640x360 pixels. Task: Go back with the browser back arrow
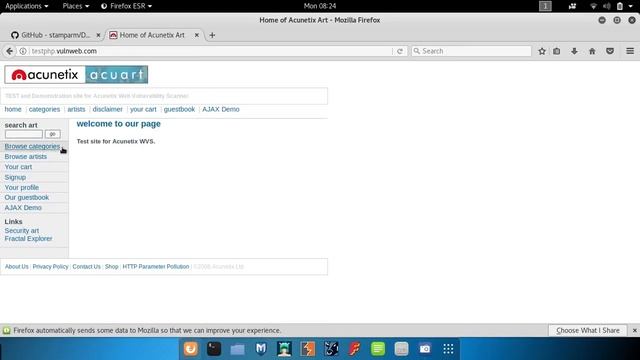(9, 51)
